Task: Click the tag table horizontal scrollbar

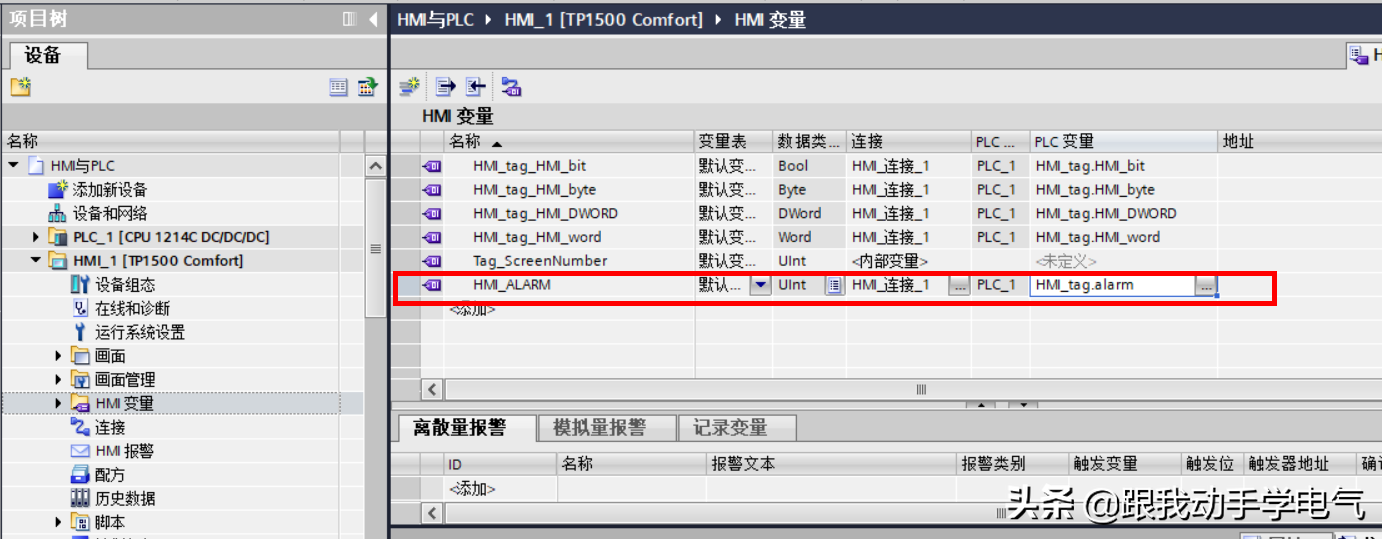Action: [920, 389]
